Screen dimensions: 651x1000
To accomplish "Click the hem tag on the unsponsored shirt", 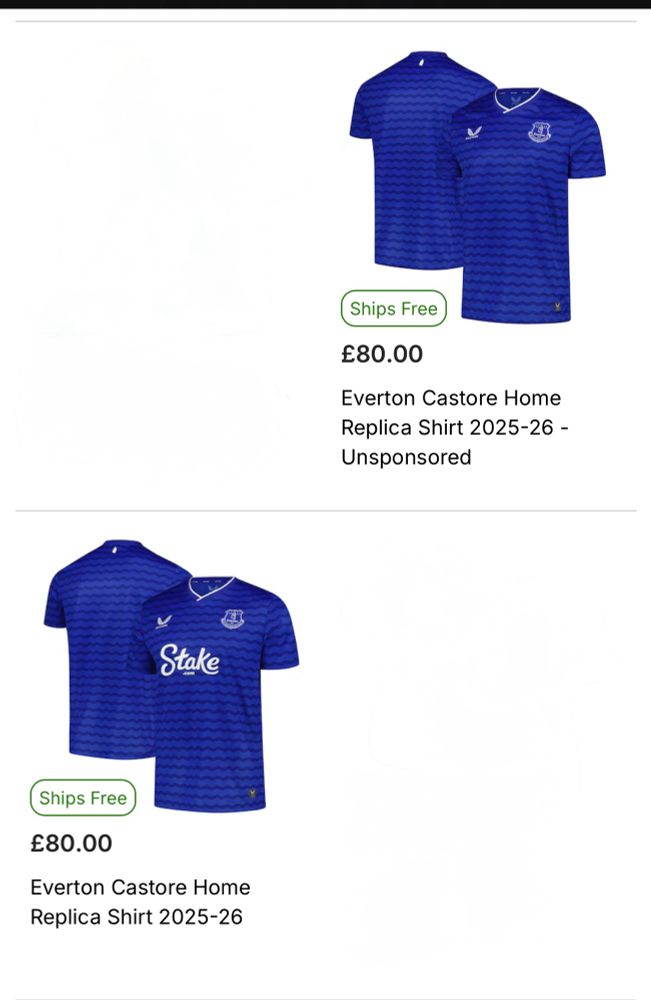I will (x=558, y=307).
